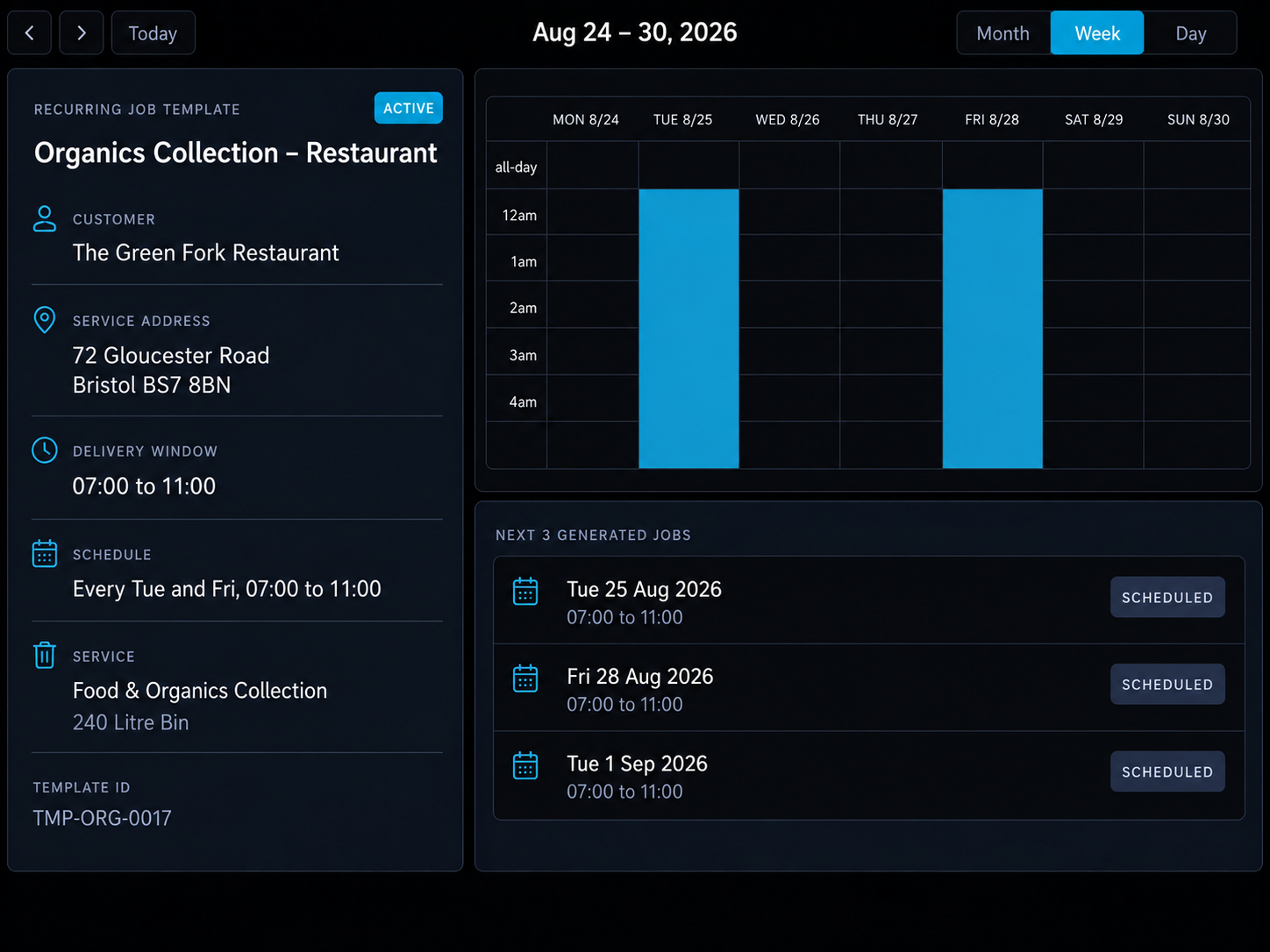Go to the previous week arrow
The image size is (1270, 952).
[30, 33]
